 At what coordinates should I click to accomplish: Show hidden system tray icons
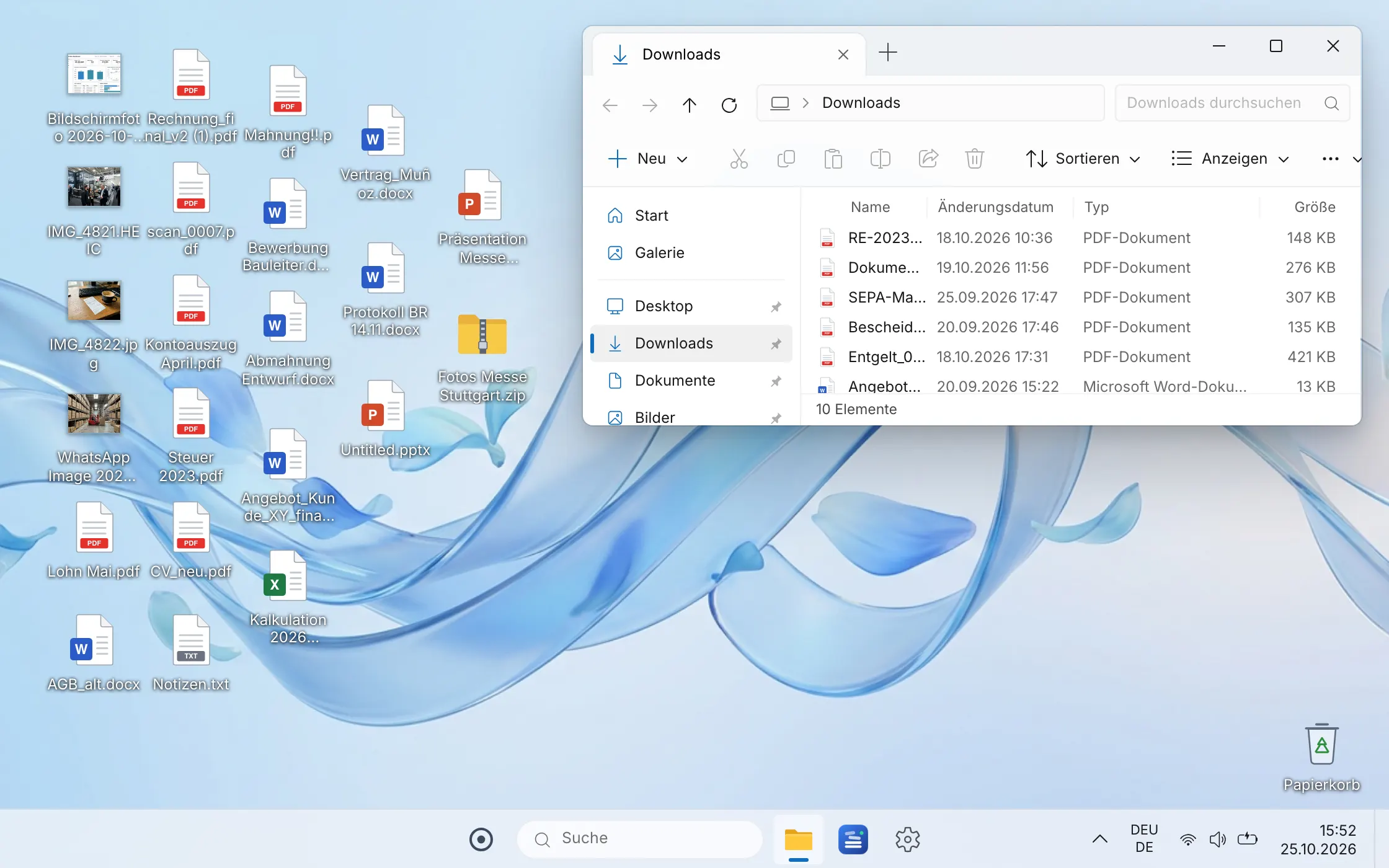tap(1099, 839)
